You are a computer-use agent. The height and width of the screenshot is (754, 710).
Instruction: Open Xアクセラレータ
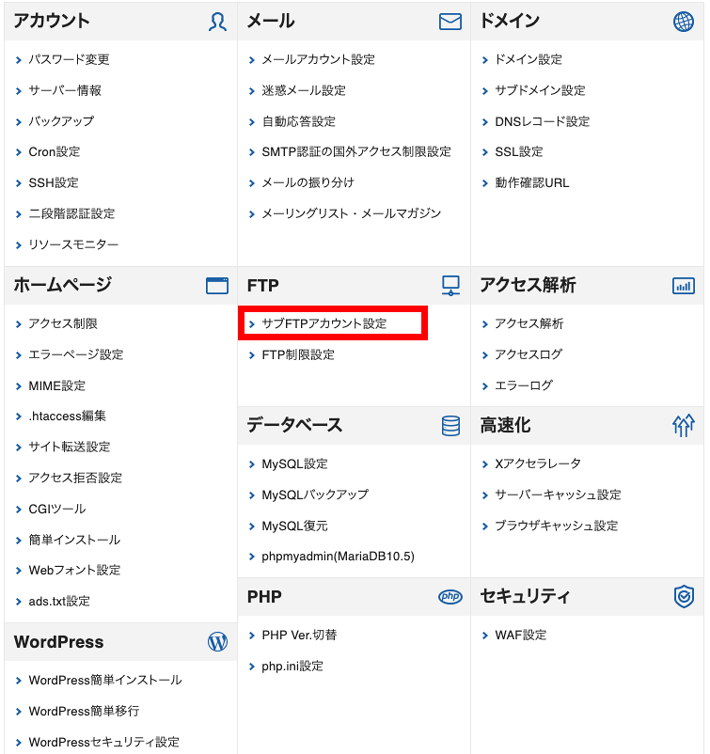[538, 464]
